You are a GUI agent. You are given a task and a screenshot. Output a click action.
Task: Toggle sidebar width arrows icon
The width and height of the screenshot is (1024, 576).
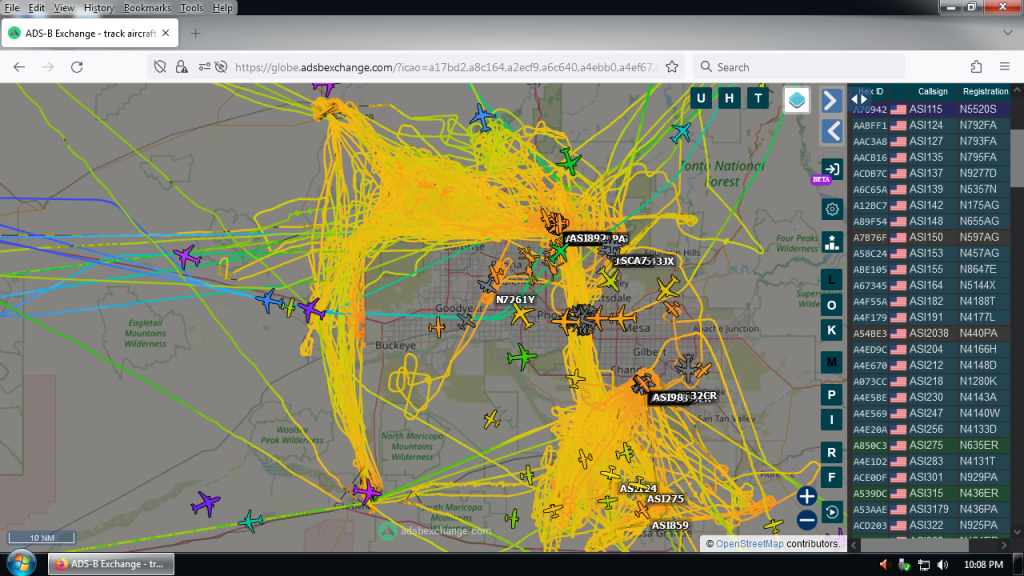[859, 100]
